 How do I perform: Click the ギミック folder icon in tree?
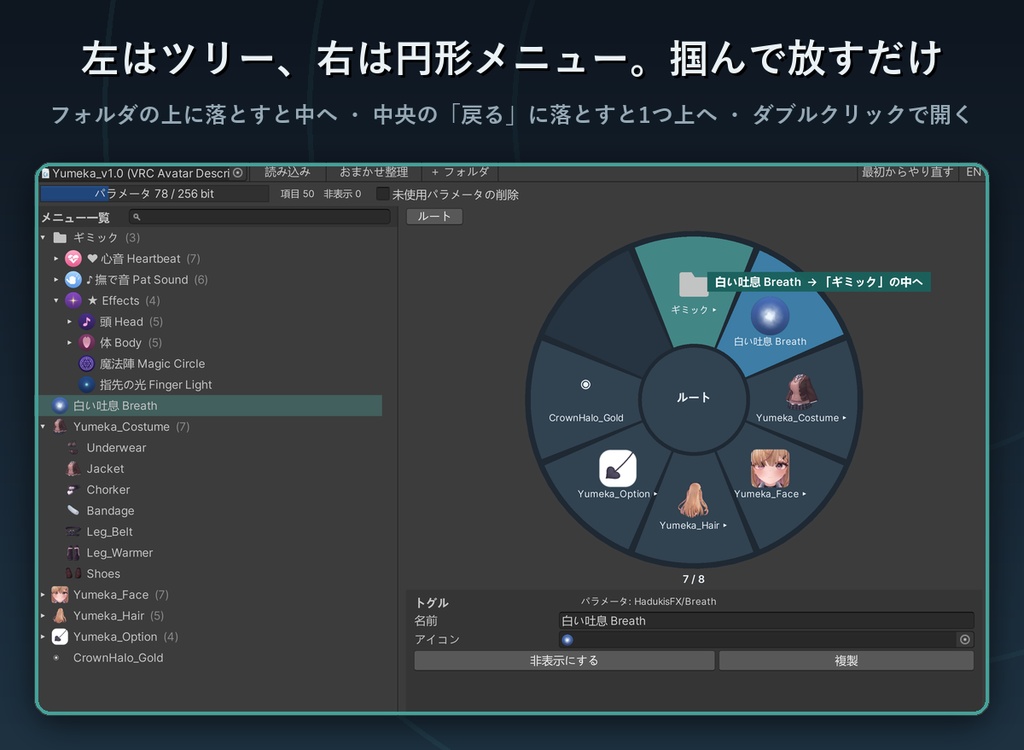pos(60,237)
